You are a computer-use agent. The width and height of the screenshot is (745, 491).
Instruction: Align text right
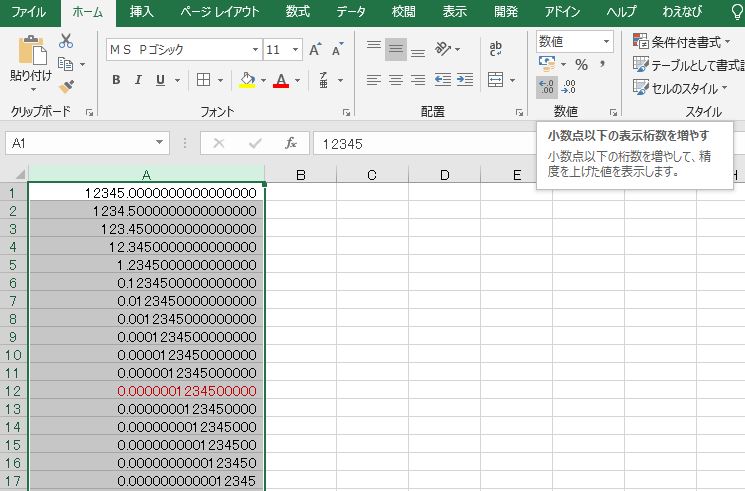[x=418, y=80]
